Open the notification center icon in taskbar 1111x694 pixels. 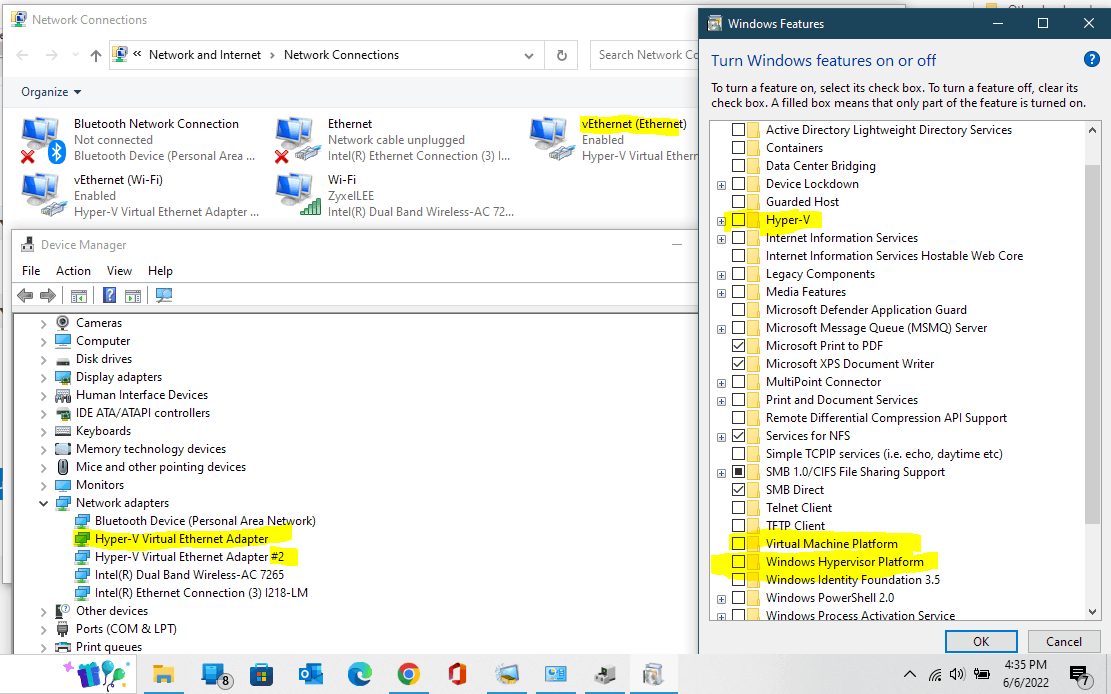1079,676
